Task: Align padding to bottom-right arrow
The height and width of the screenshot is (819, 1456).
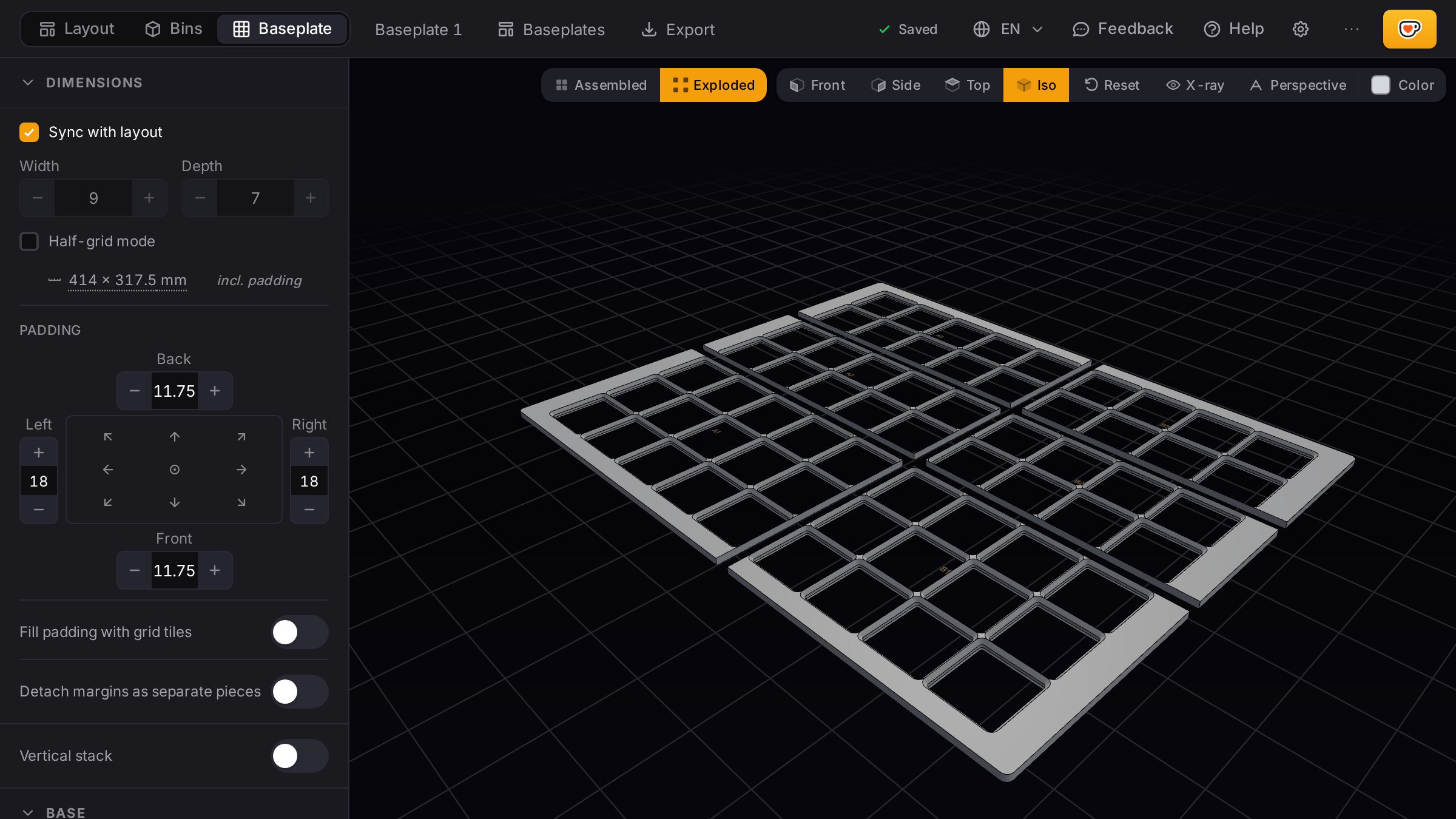Action: point(241,502)
